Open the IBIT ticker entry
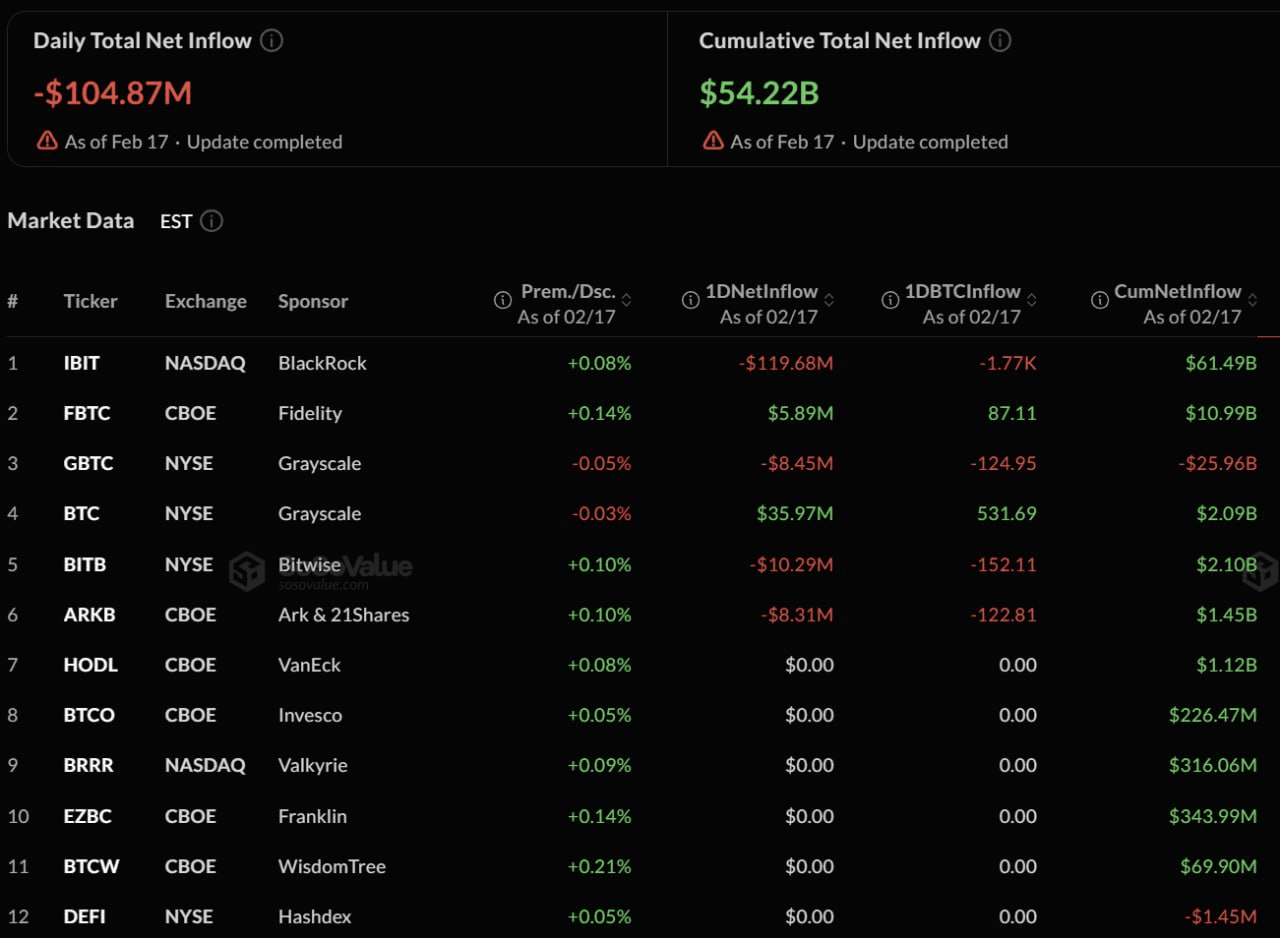 point(81,363)
